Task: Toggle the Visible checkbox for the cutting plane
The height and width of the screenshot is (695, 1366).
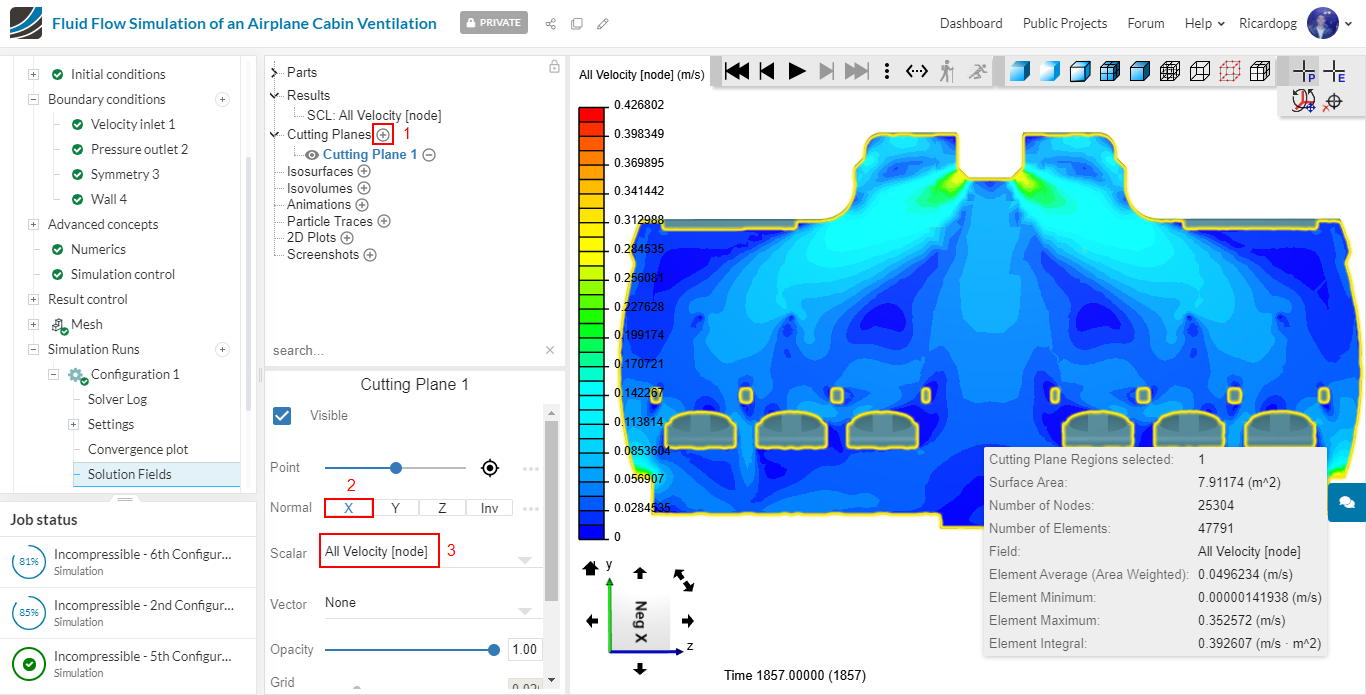Action: [x=283, y=415]
